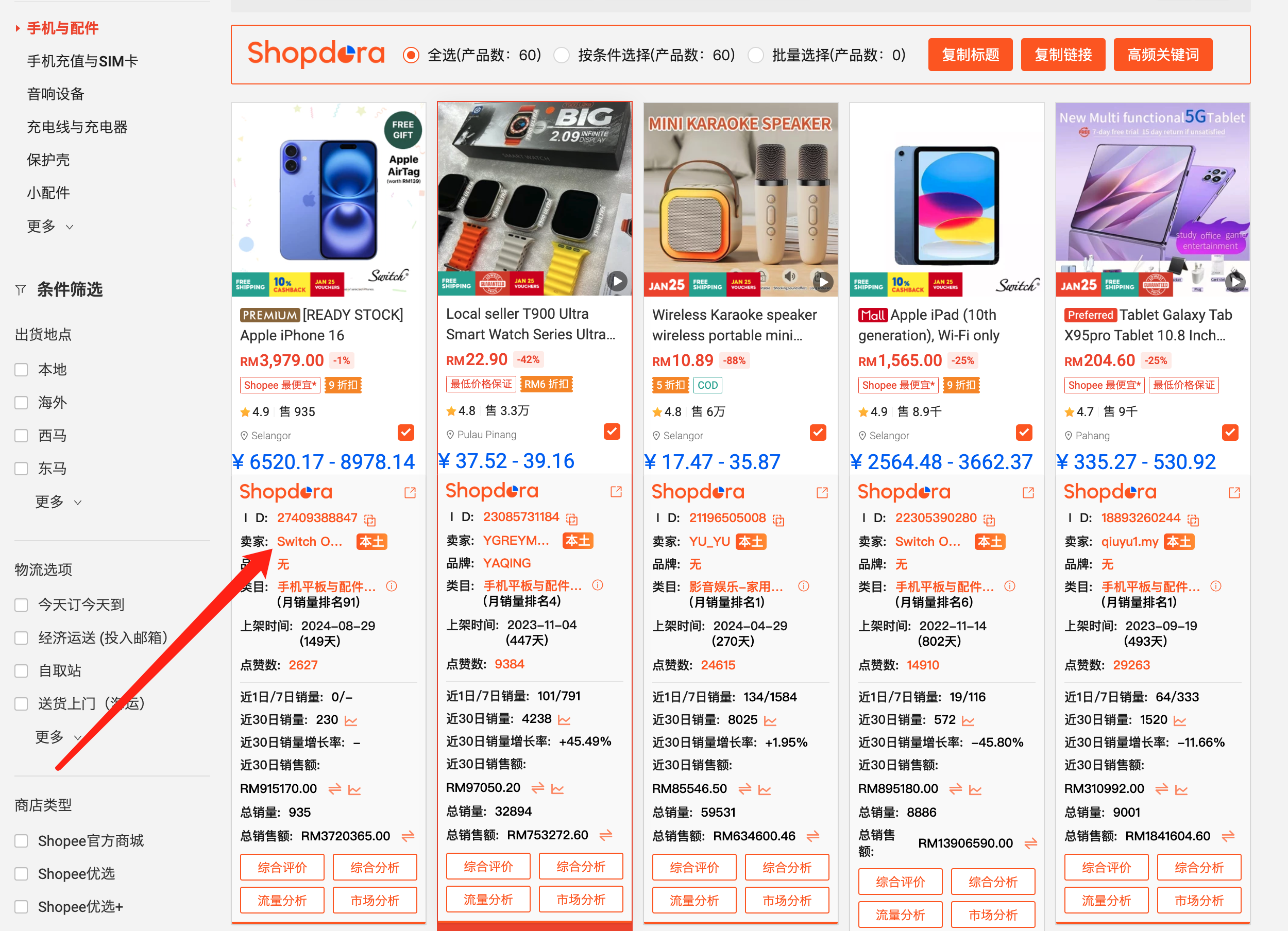This screenshot has width=1288, height=931.
Task: Open 市场分析 for the Galaxy Tab tablet
Action: (x=1199, y=900)
